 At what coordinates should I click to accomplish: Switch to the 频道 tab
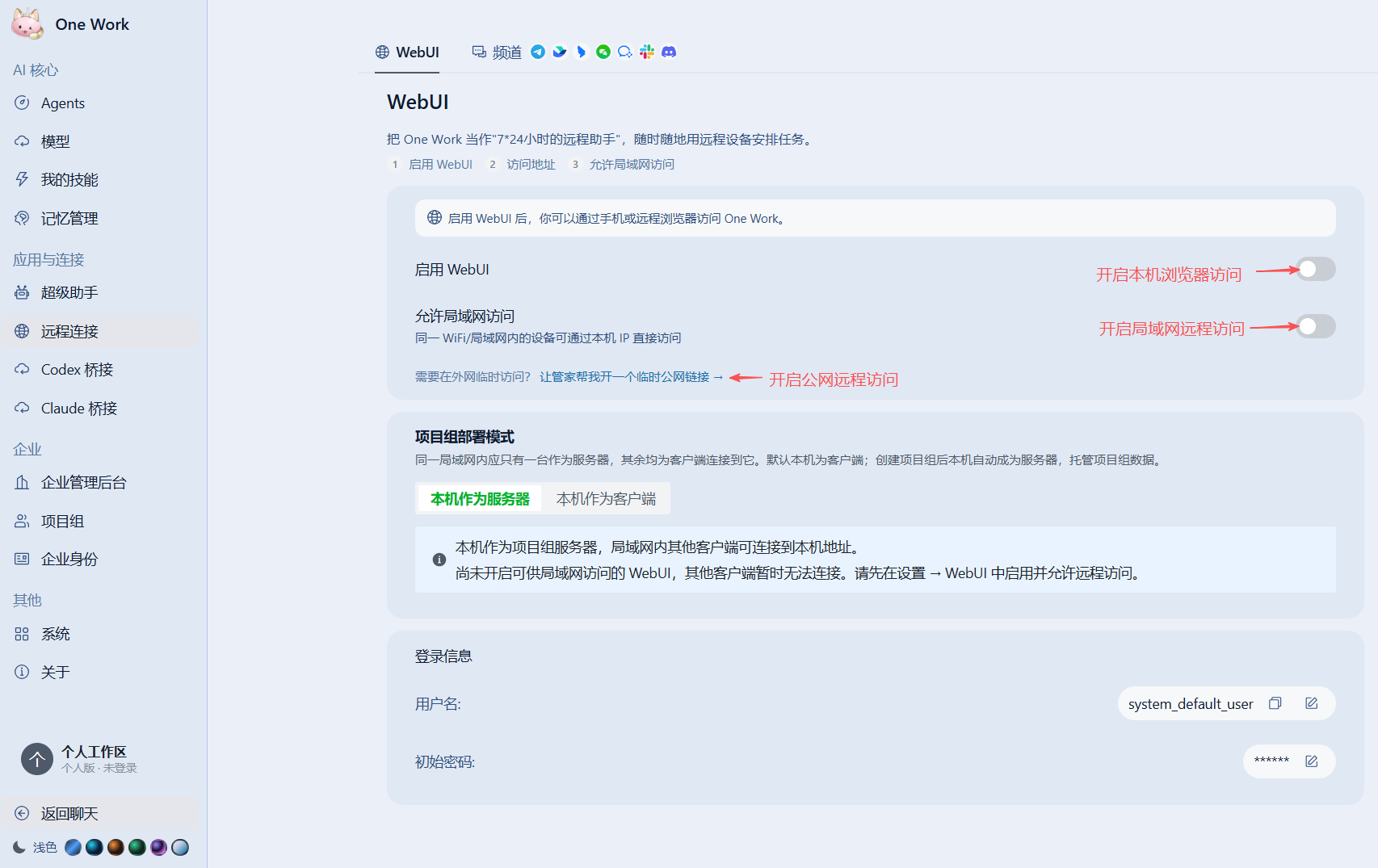pyautogui.click(x=497, y=52)
